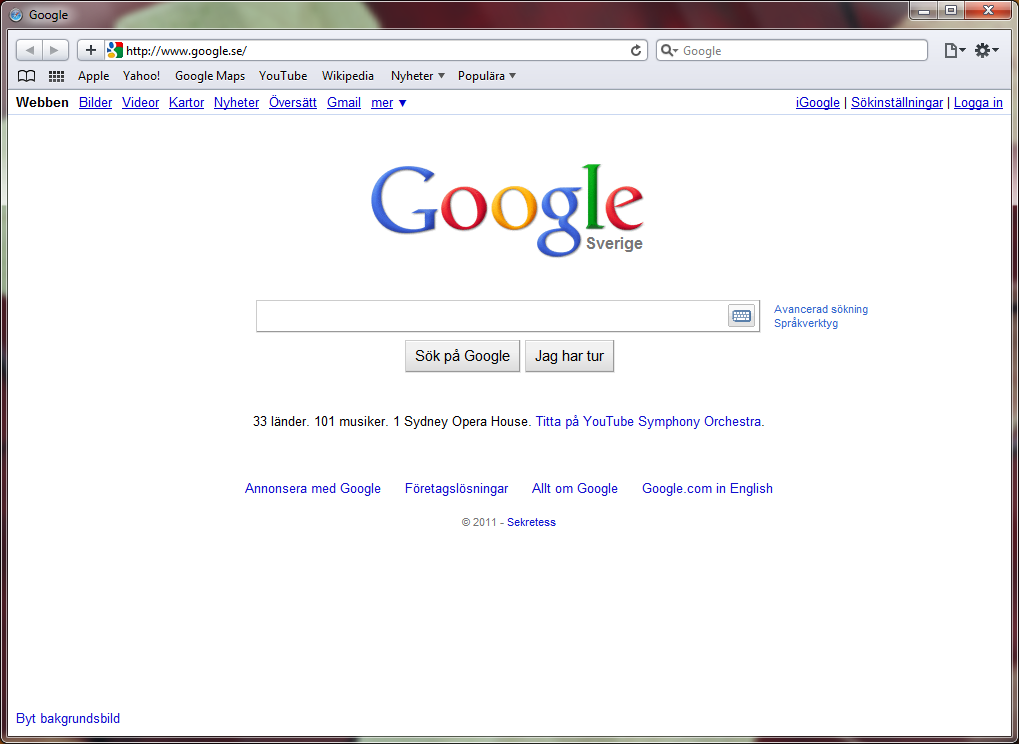
Task: Reload the page with the refresh icon
Action: (636, 51)
